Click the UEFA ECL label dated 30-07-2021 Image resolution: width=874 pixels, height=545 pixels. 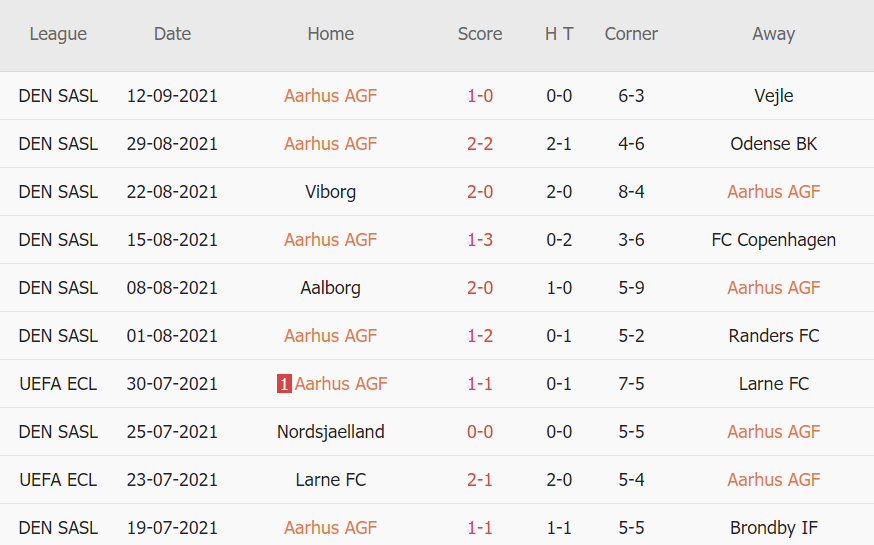click(58, 384)
